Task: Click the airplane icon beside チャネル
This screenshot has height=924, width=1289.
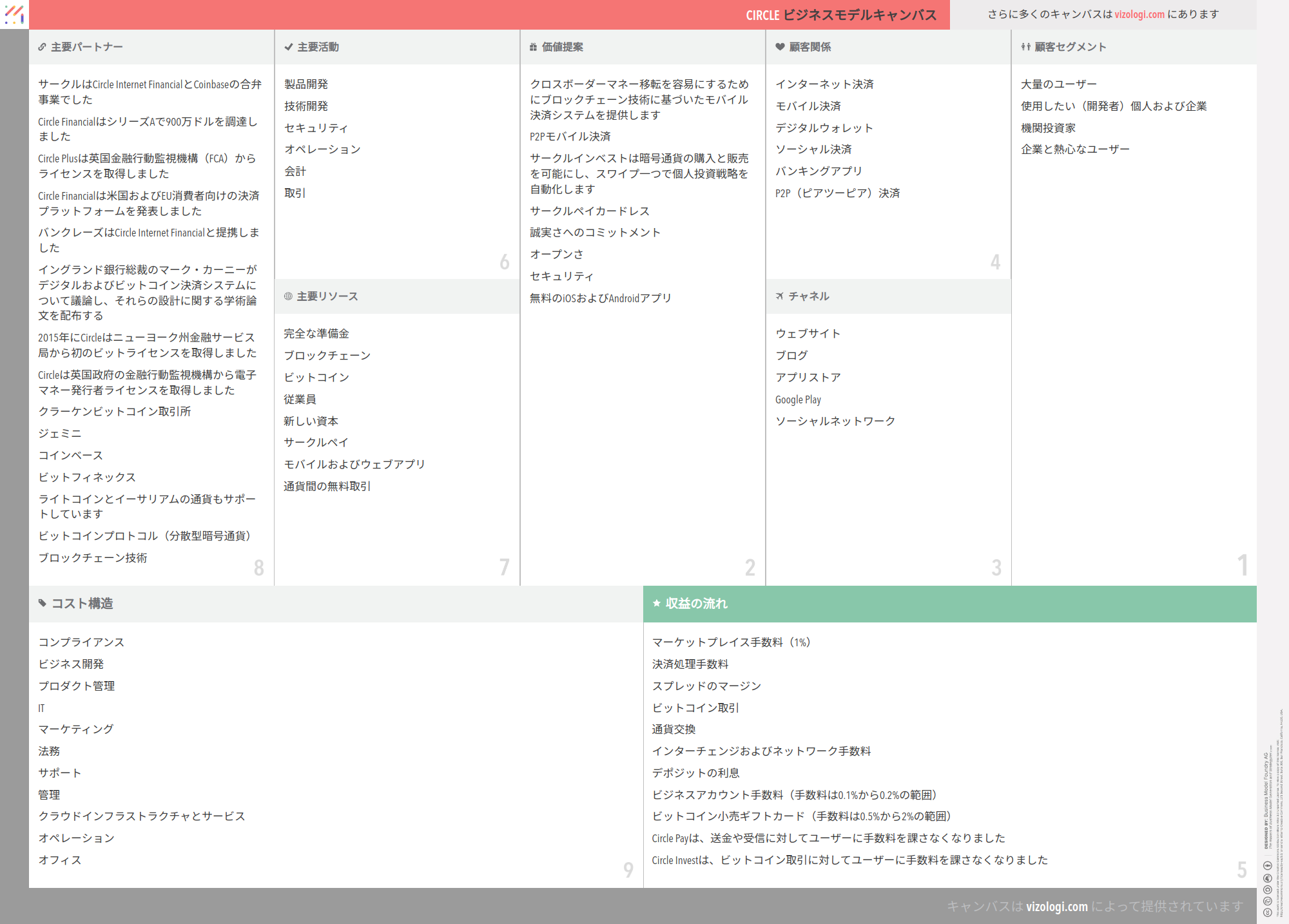Action: coord(780,296)
